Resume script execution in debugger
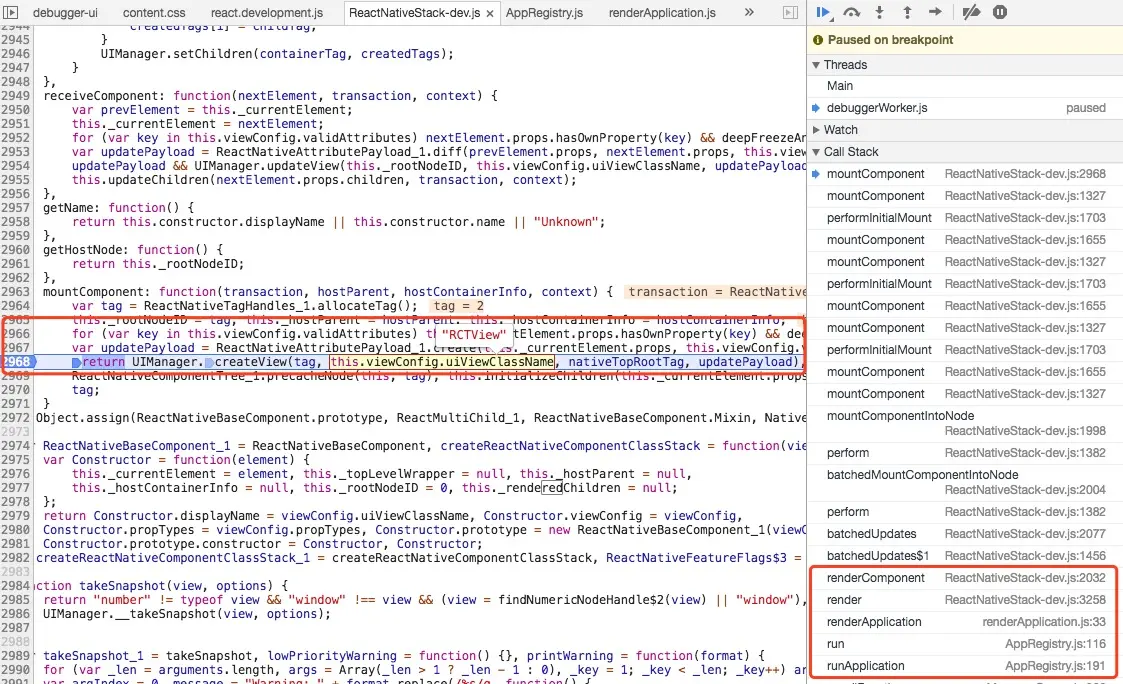 click(823, 12)
